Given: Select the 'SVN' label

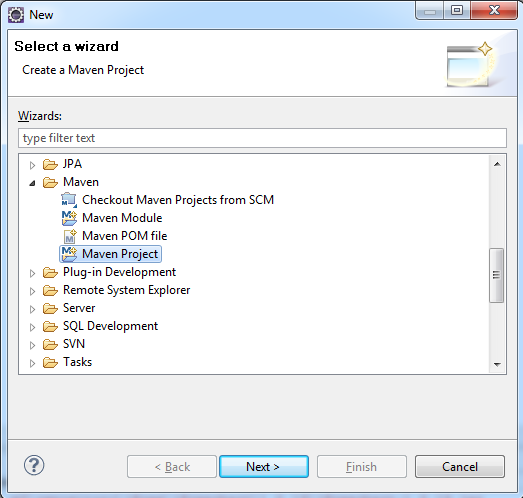Looking at the screenshot, I should tap(74, 344).
